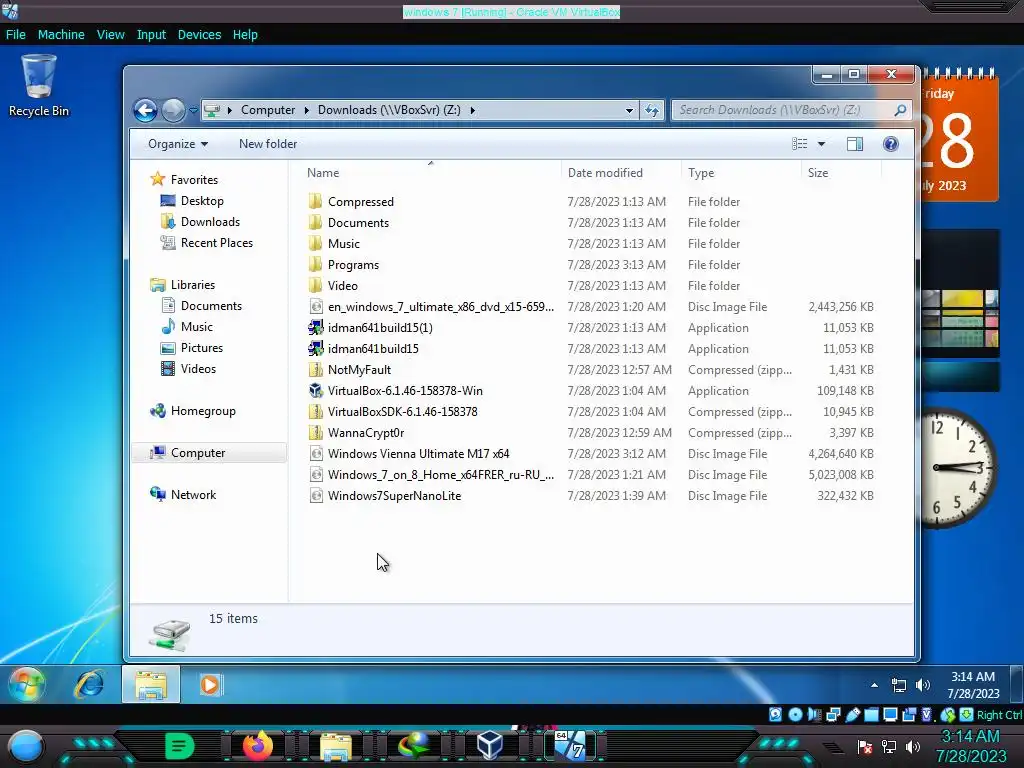Viewport: 1024px width, 768px height.
Task: Select Favorites in the navigation pane
Action: 194,180
